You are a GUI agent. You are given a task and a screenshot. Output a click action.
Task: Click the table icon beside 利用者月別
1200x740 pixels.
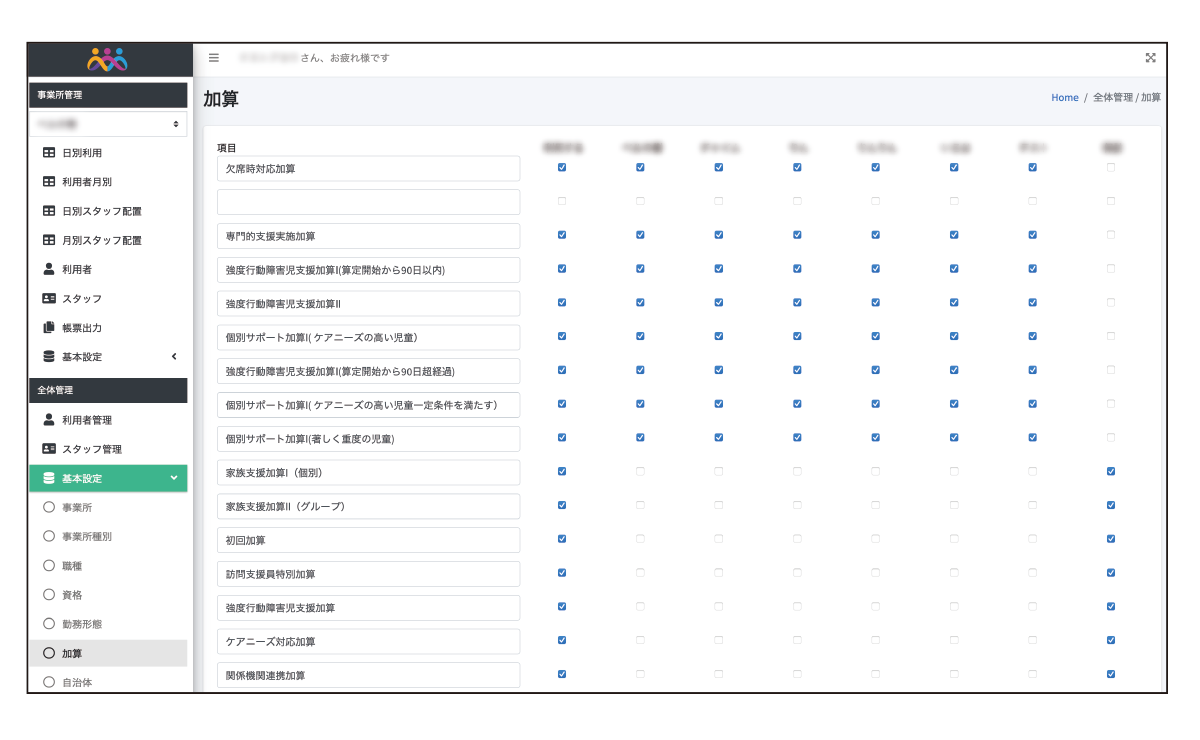click(49, 182)
